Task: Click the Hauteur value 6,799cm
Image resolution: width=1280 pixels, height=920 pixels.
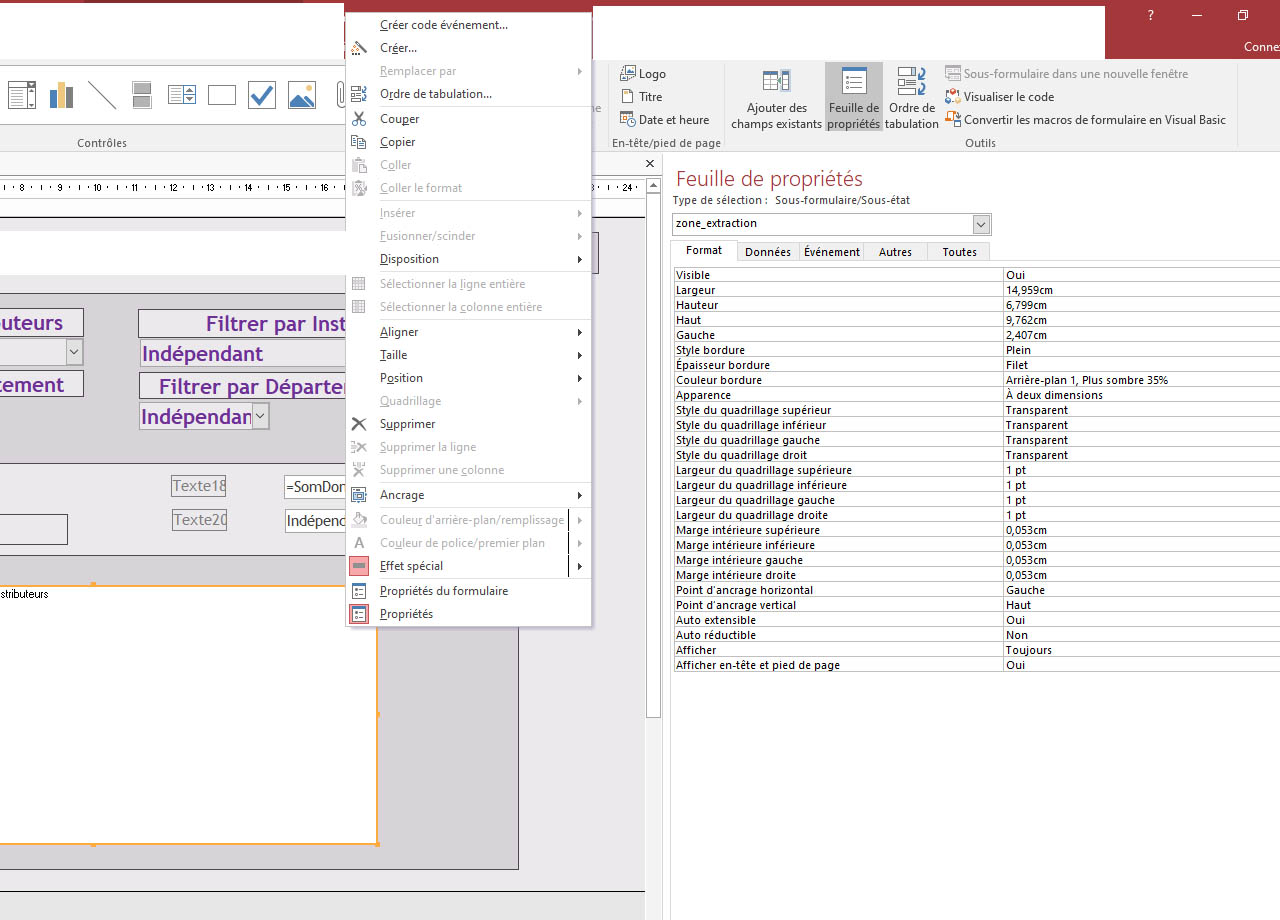Action: click(1141, 305)
